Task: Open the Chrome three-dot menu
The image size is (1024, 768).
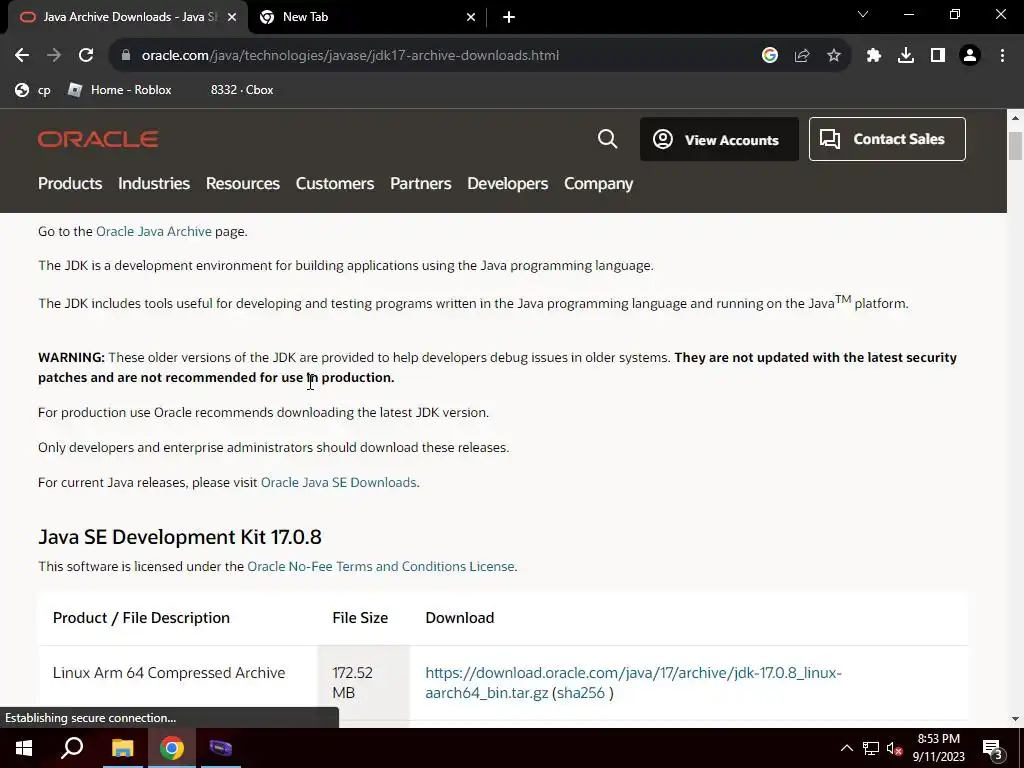Action: (x=1002, y=56)
